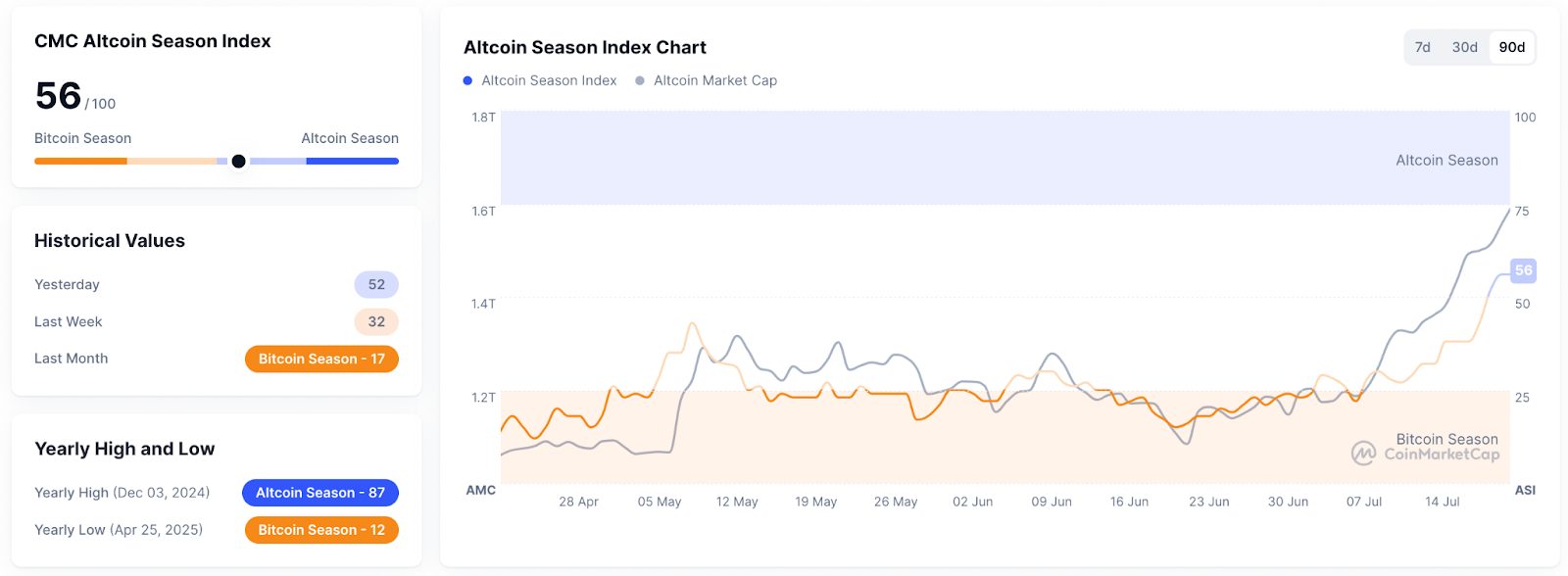Click the blue Altcoin Season Index legend dot

coord(466,80)
